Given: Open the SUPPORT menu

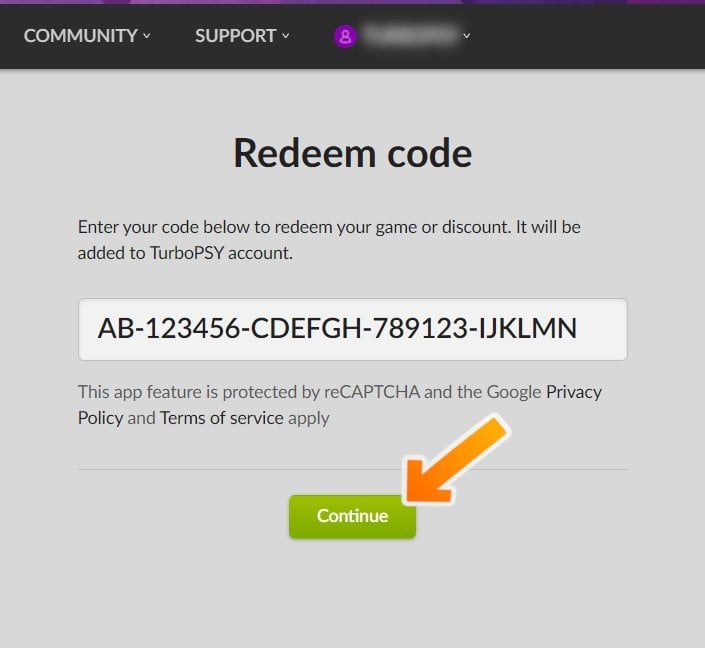Looking at the screenshot, I should tap(235, 36).
